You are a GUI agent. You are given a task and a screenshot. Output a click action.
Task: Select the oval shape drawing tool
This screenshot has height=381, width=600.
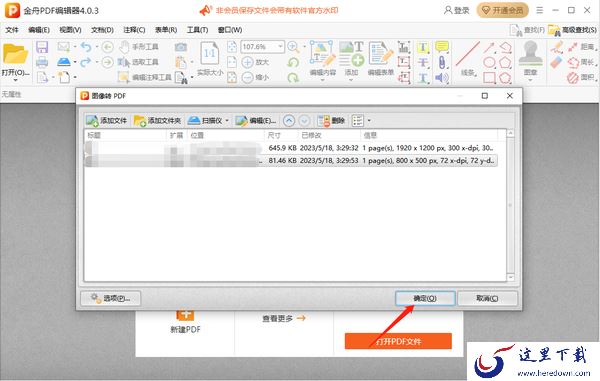pyautogui.click(x=489, y=62)
